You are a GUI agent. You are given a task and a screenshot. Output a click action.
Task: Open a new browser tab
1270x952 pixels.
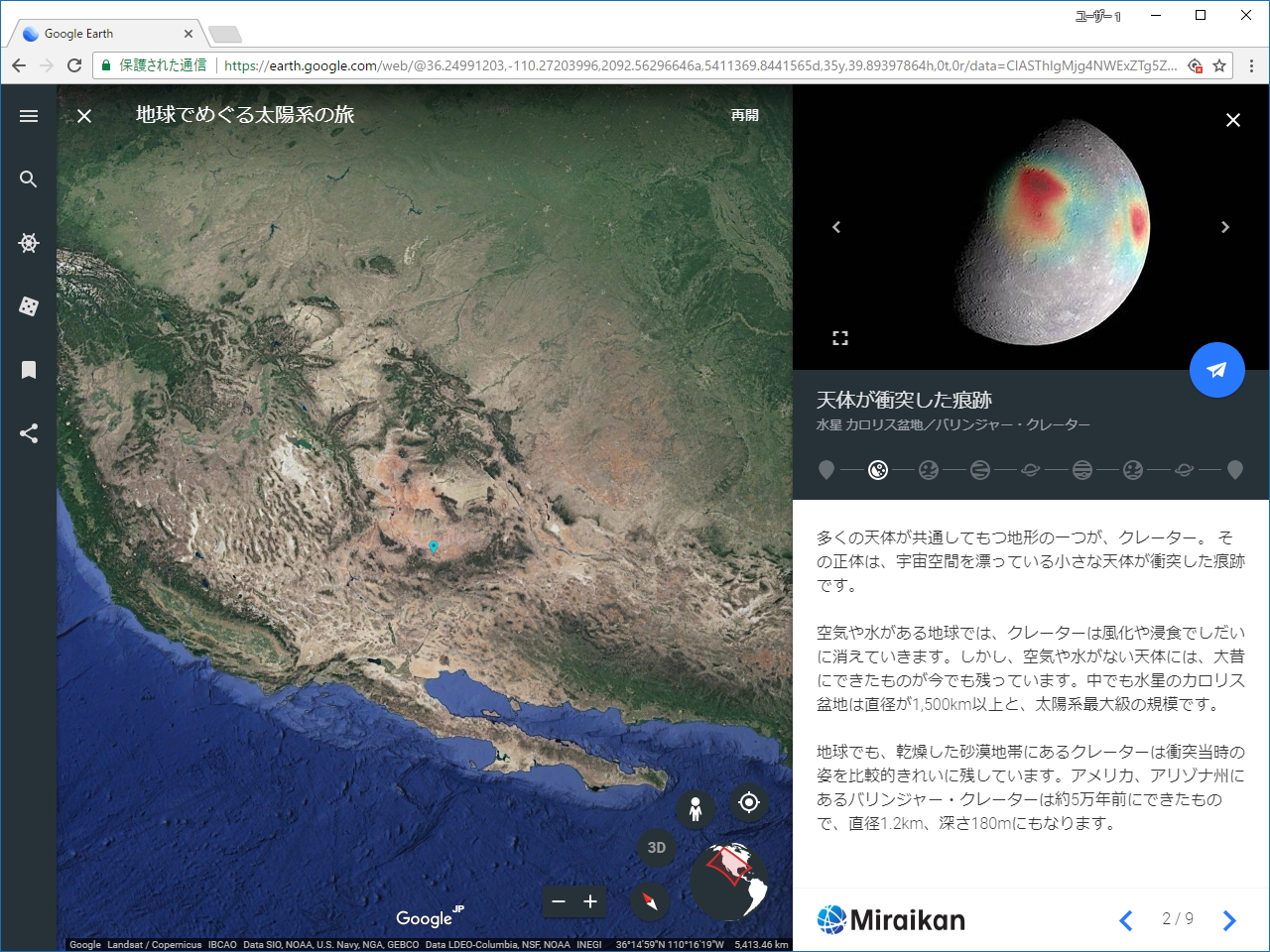pos(225,35)
